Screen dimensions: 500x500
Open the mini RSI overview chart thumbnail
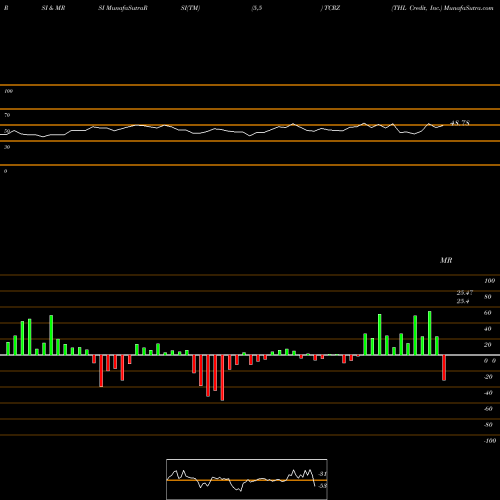[x=247, y=479]
